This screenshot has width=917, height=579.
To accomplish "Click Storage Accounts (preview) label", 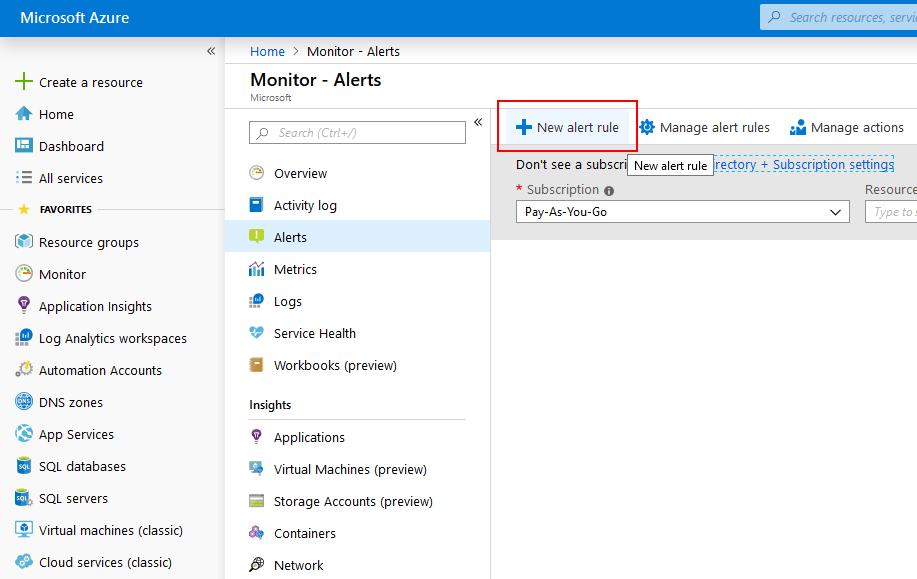I will pos(353,501).
